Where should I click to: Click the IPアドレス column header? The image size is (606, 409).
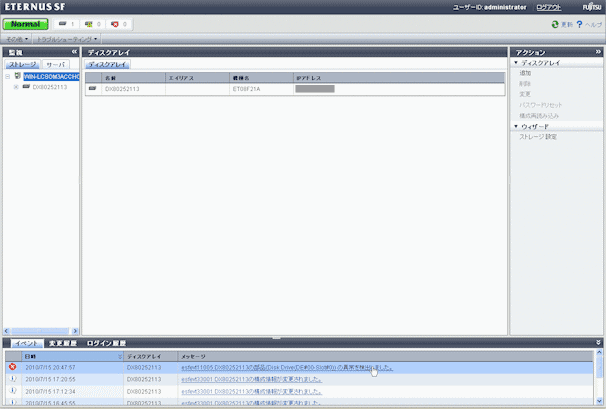pyautogui.click(x=399, y=78)
